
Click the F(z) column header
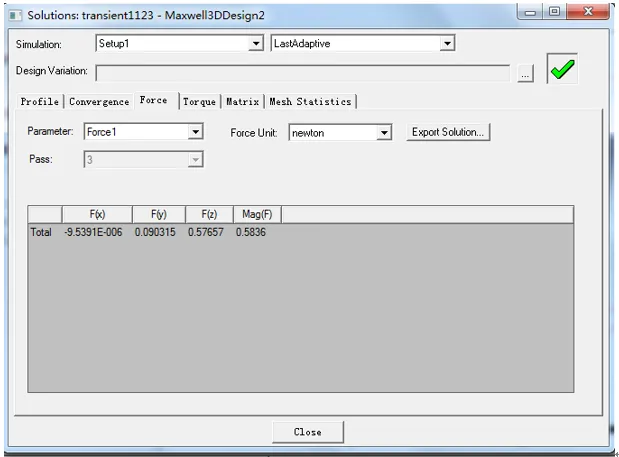click(x=209, y=214)
